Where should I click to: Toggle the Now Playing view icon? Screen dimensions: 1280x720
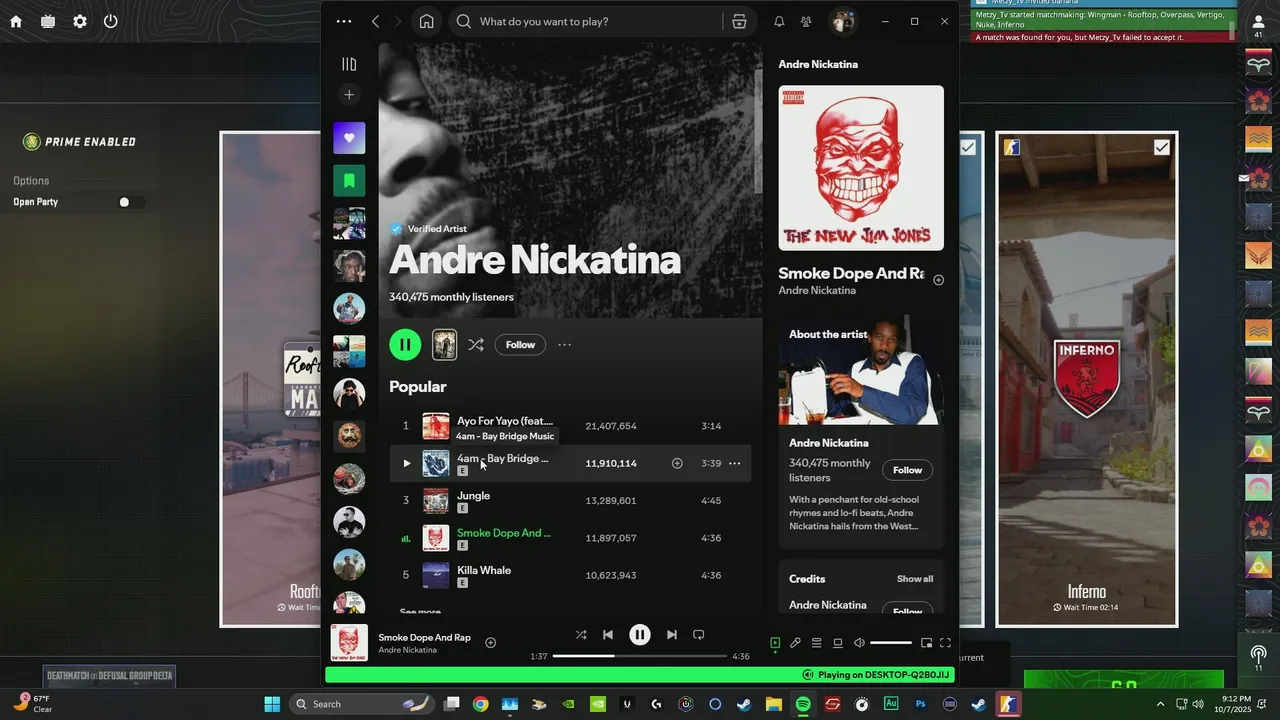click(x=775, y=643)
